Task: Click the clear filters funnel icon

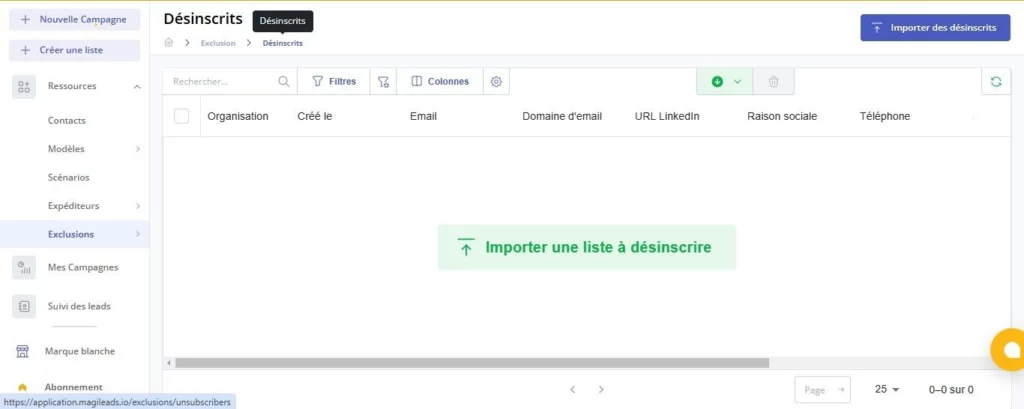Action: [383, 82]
